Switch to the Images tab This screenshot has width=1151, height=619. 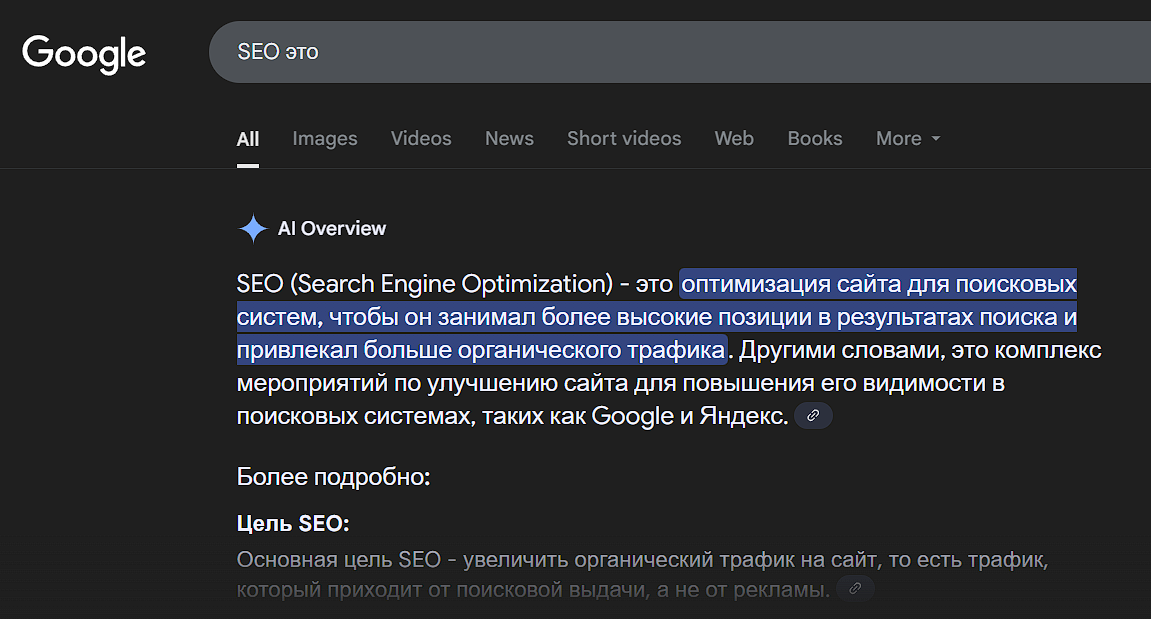(324, 139)
